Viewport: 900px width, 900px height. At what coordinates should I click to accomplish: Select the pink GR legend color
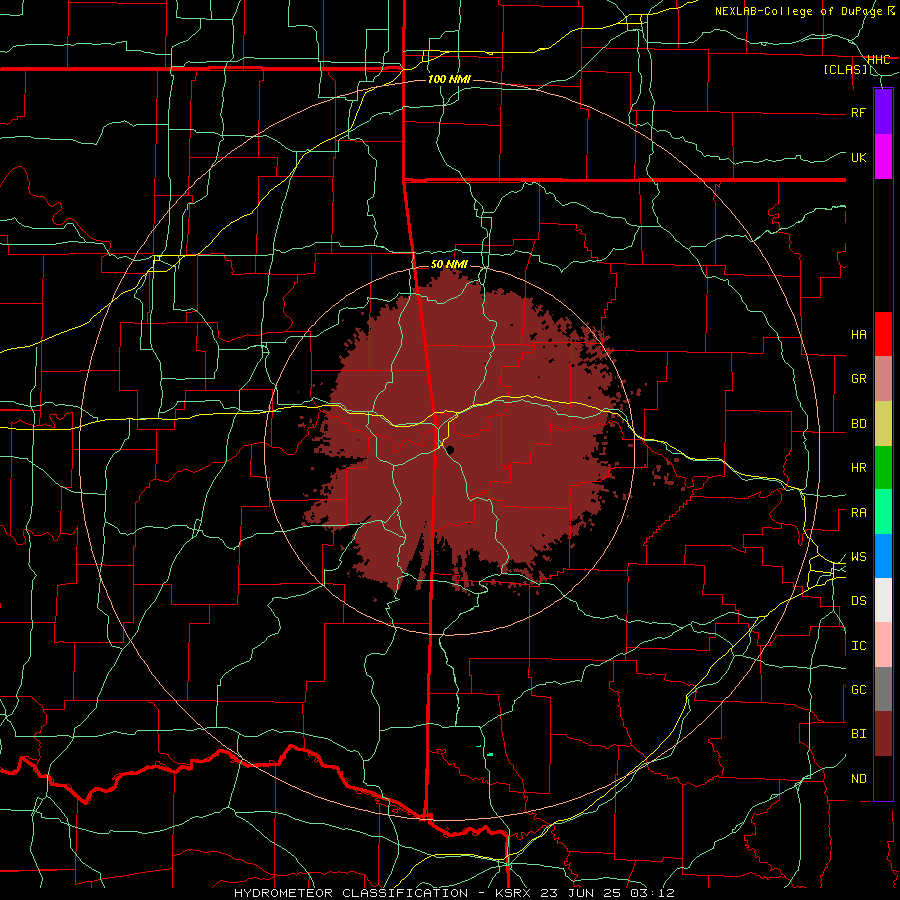(x=883, y=379)
